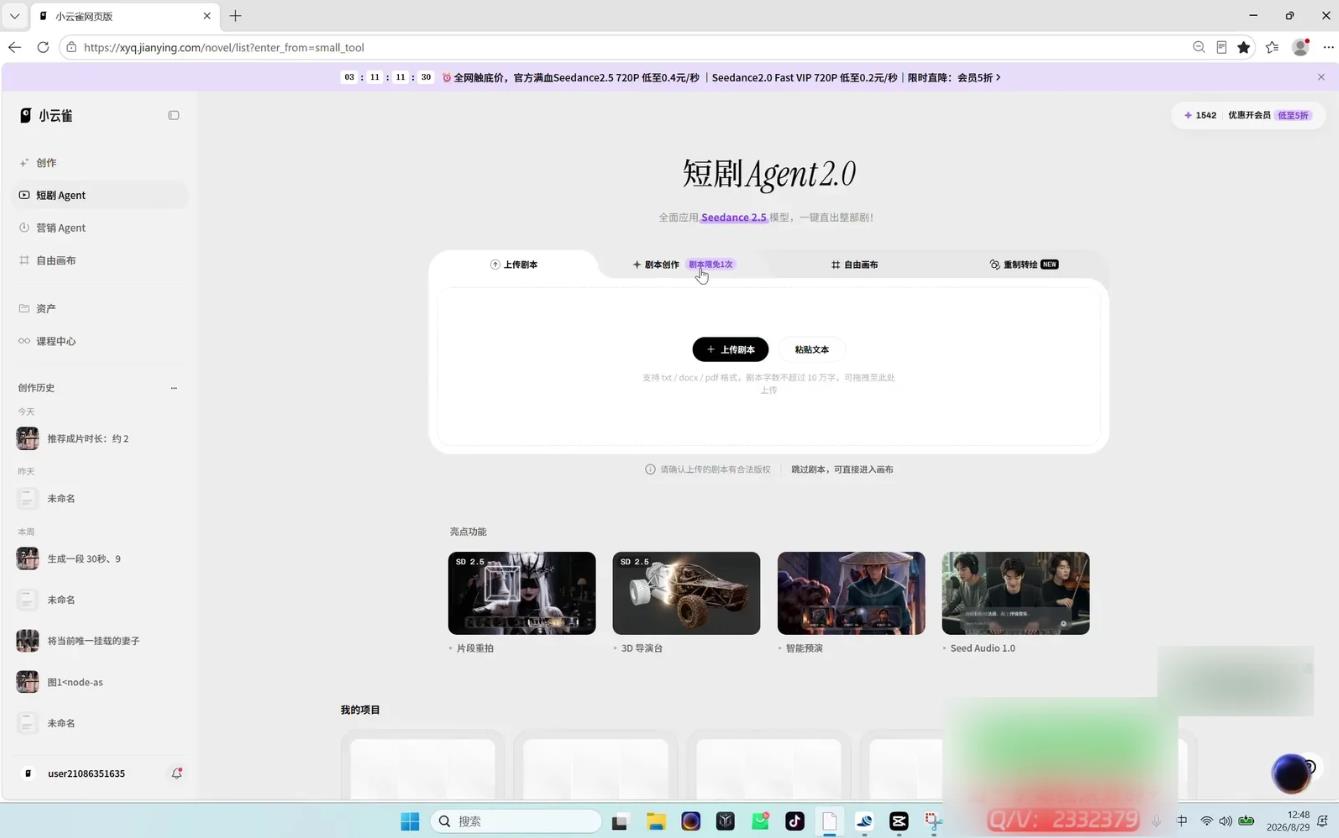Image resolution: width=1339 pixels, height=838 pixels.
Task: Click the 粘贴文本 button
Action: click(812, 349)
